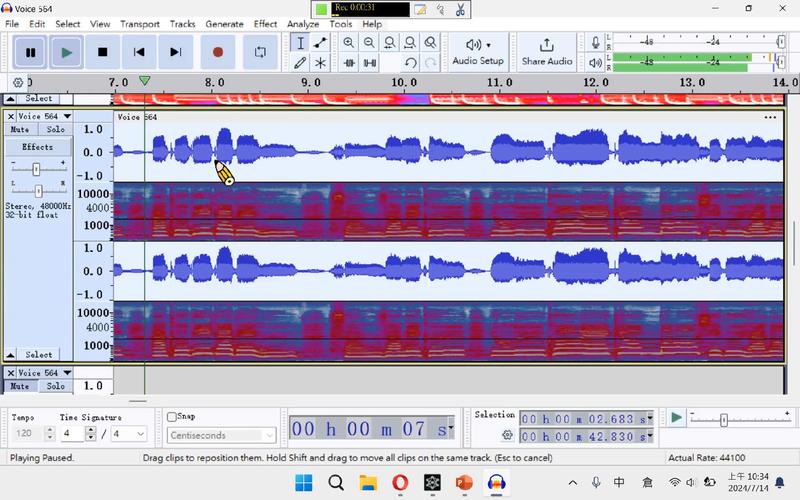
Task: Mute the main Voice 564 track
Action: (20, 130)
